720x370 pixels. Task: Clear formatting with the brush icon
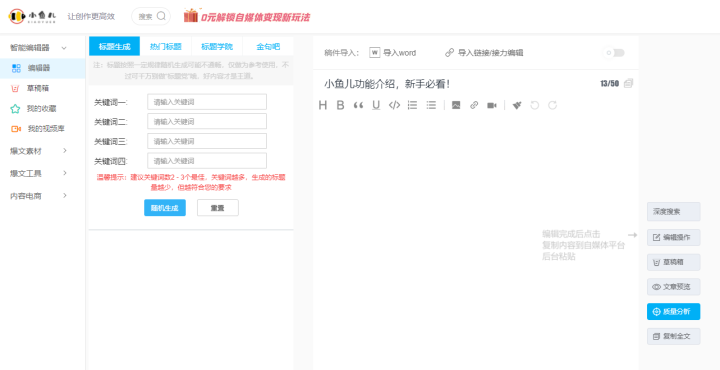tap(517, 105)
